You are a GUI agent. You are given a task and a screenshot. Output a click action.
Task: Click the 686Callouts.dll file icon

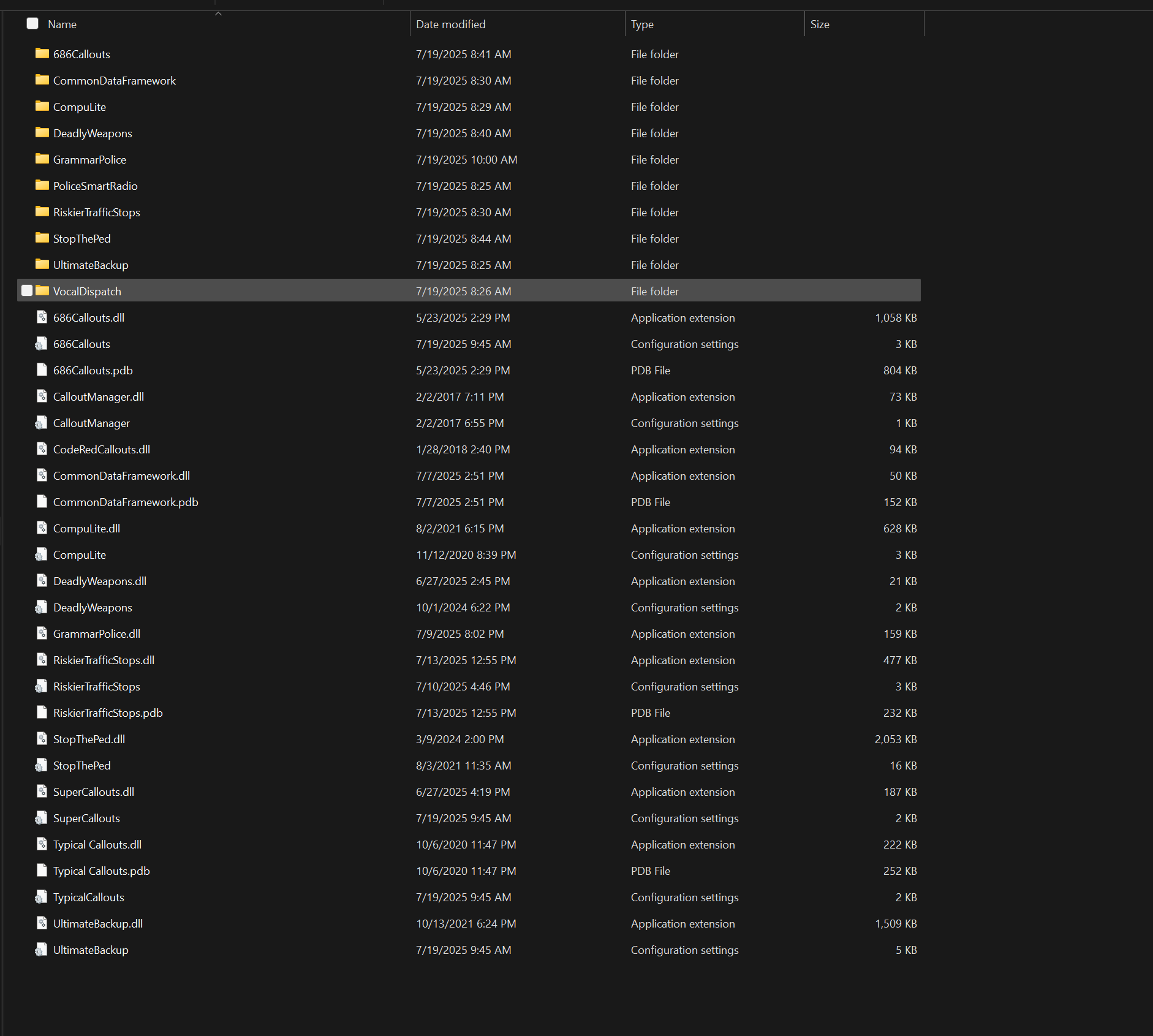tap(42, 317)
